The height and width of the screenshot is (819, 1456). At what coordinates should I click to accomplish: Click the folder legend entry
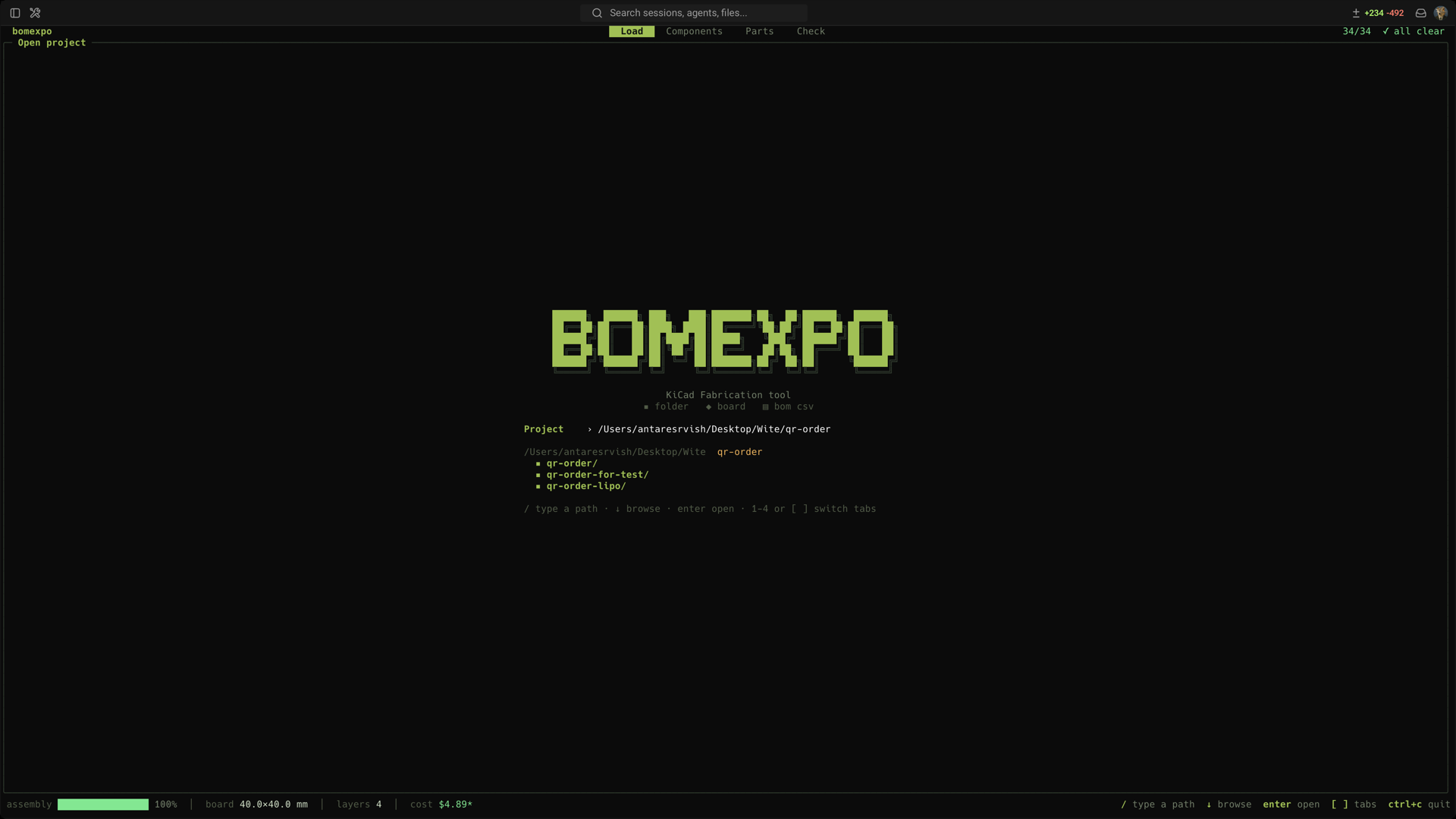point(666,406)
